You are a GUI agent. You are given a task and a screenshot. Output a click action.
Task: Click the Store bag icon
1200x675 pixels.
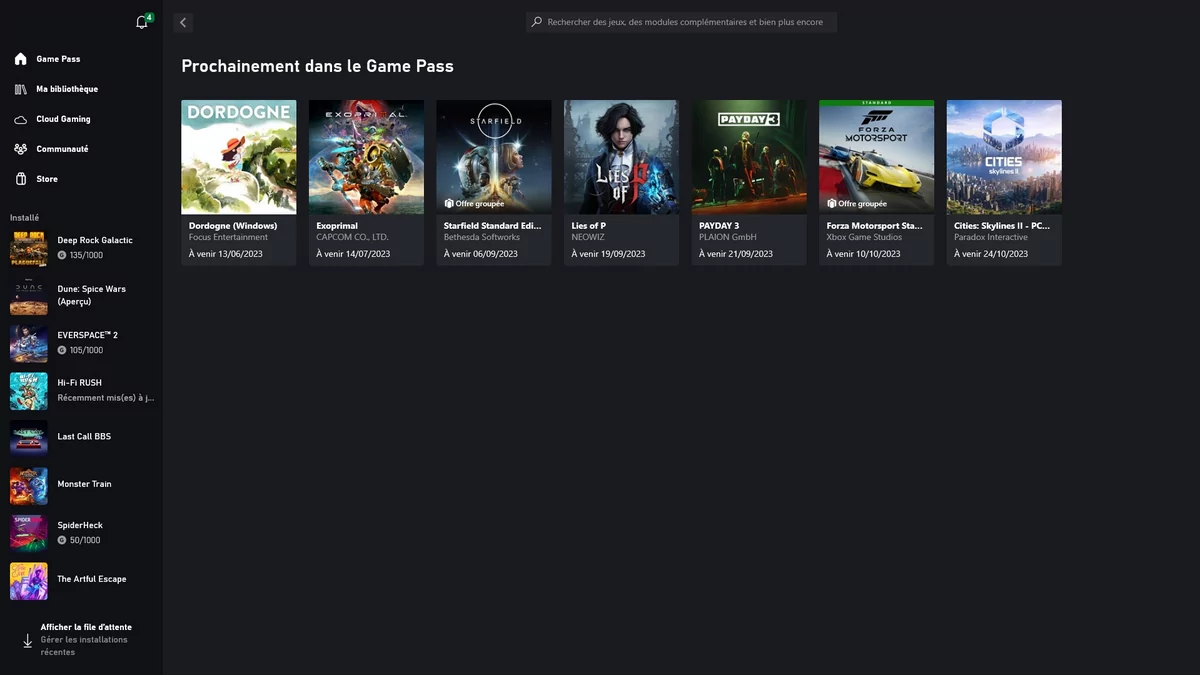[20, 179]
